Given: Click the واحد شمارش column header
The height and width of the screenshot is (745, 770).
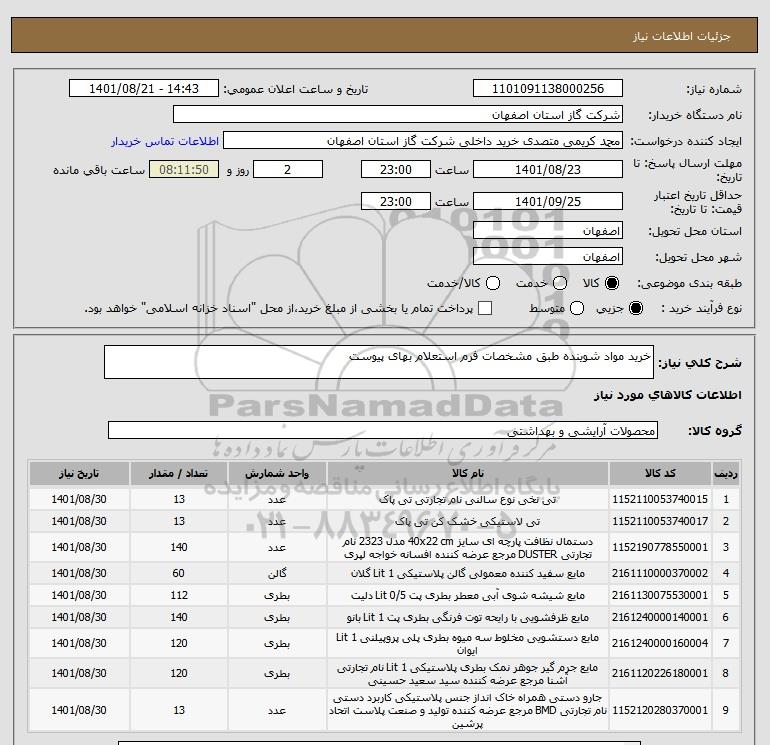Looking at the screenshot, I should click(277, 473).
